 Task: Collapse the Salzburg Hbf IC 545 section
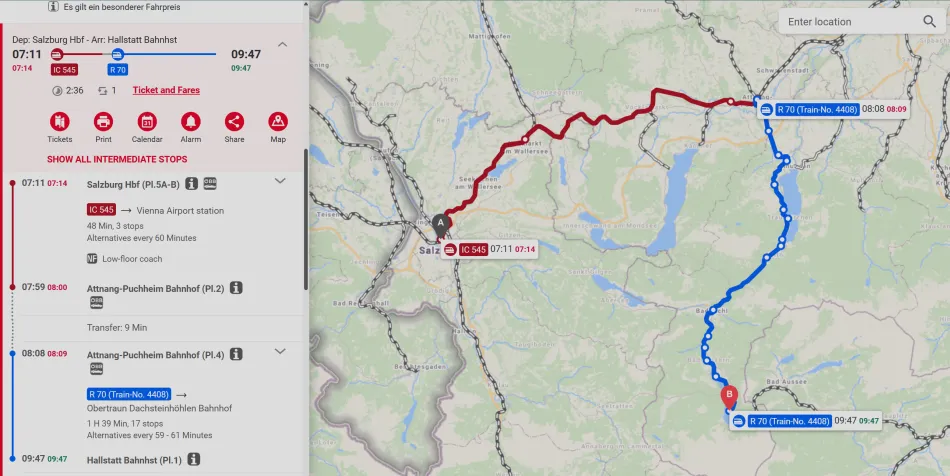(x=280, y=180)
